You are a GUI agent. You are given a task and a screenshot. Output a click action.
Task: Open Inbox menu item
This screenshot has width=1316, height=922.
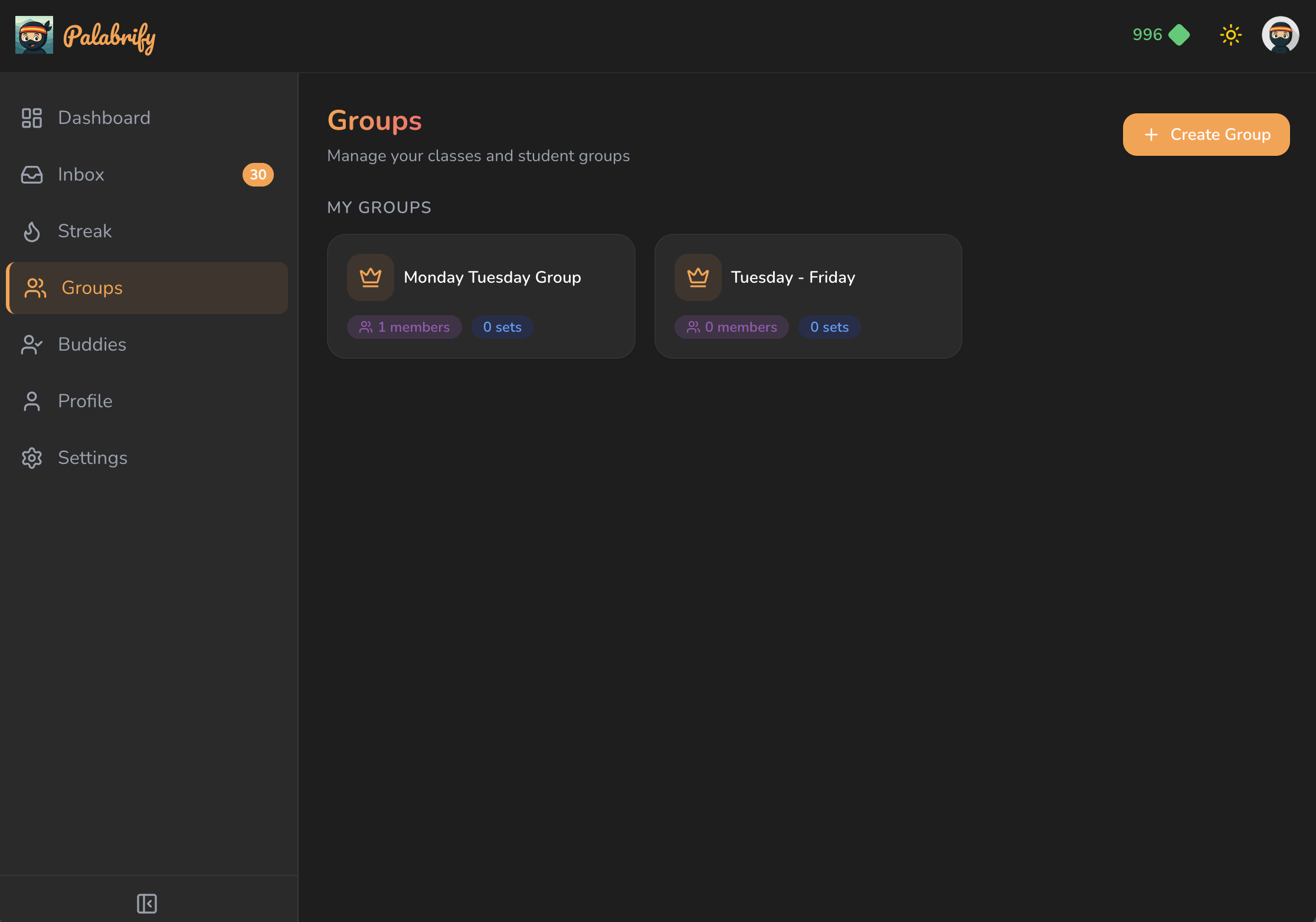point(147,175)
